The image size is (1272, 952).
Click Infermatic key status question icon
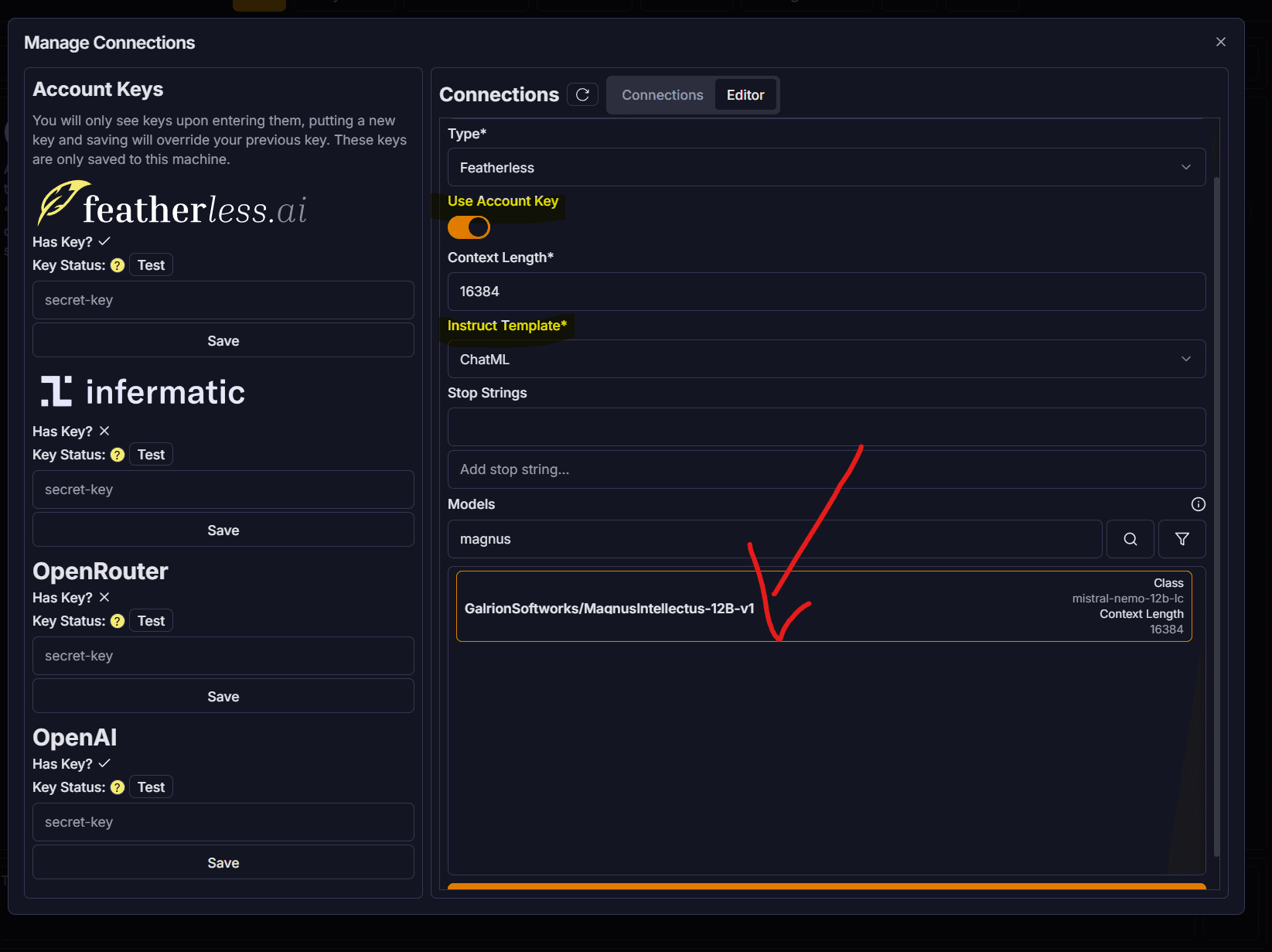[118, 455]
